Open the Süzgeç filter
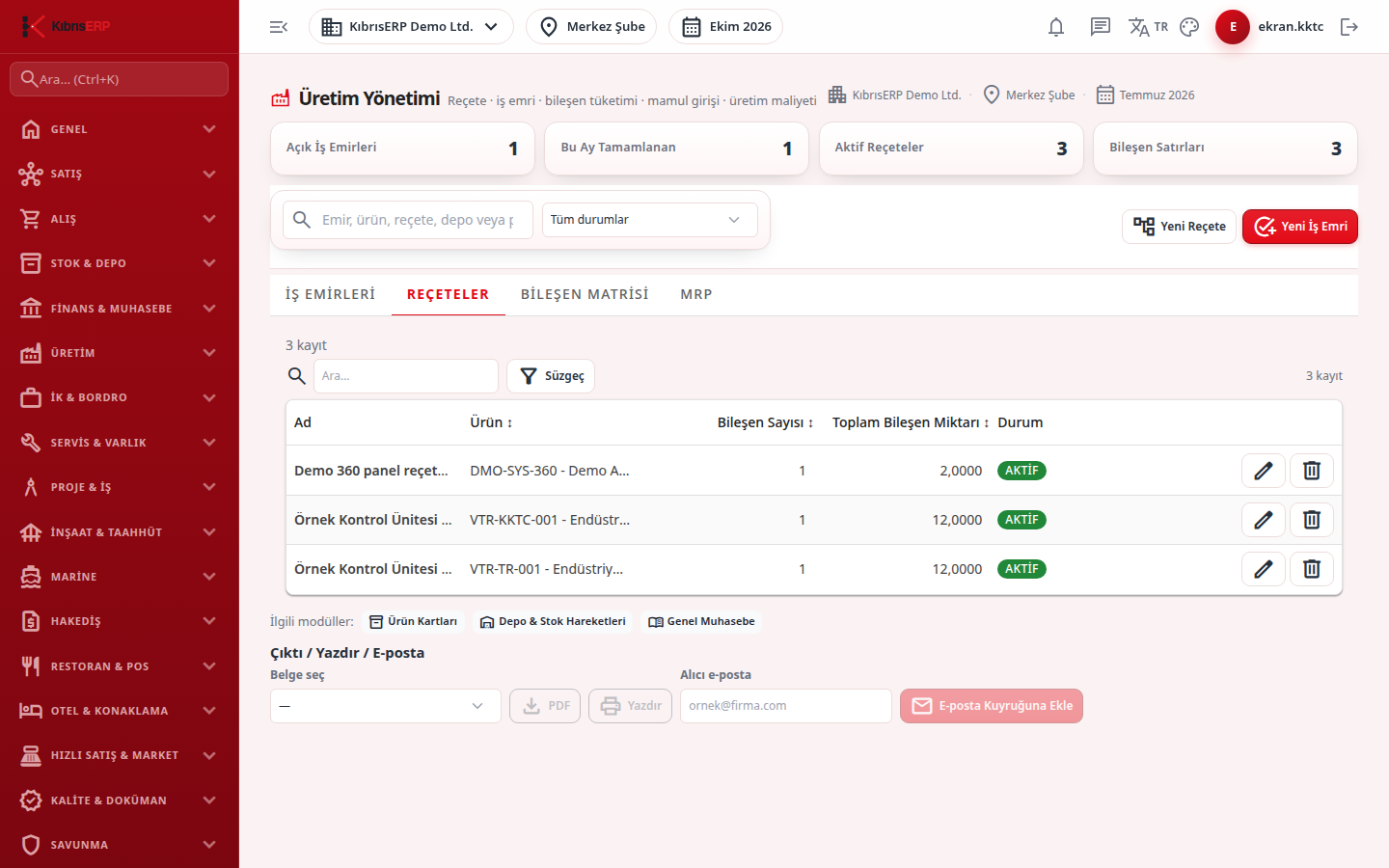Screen dimensions: 1389x868 [x=551, y=376]
